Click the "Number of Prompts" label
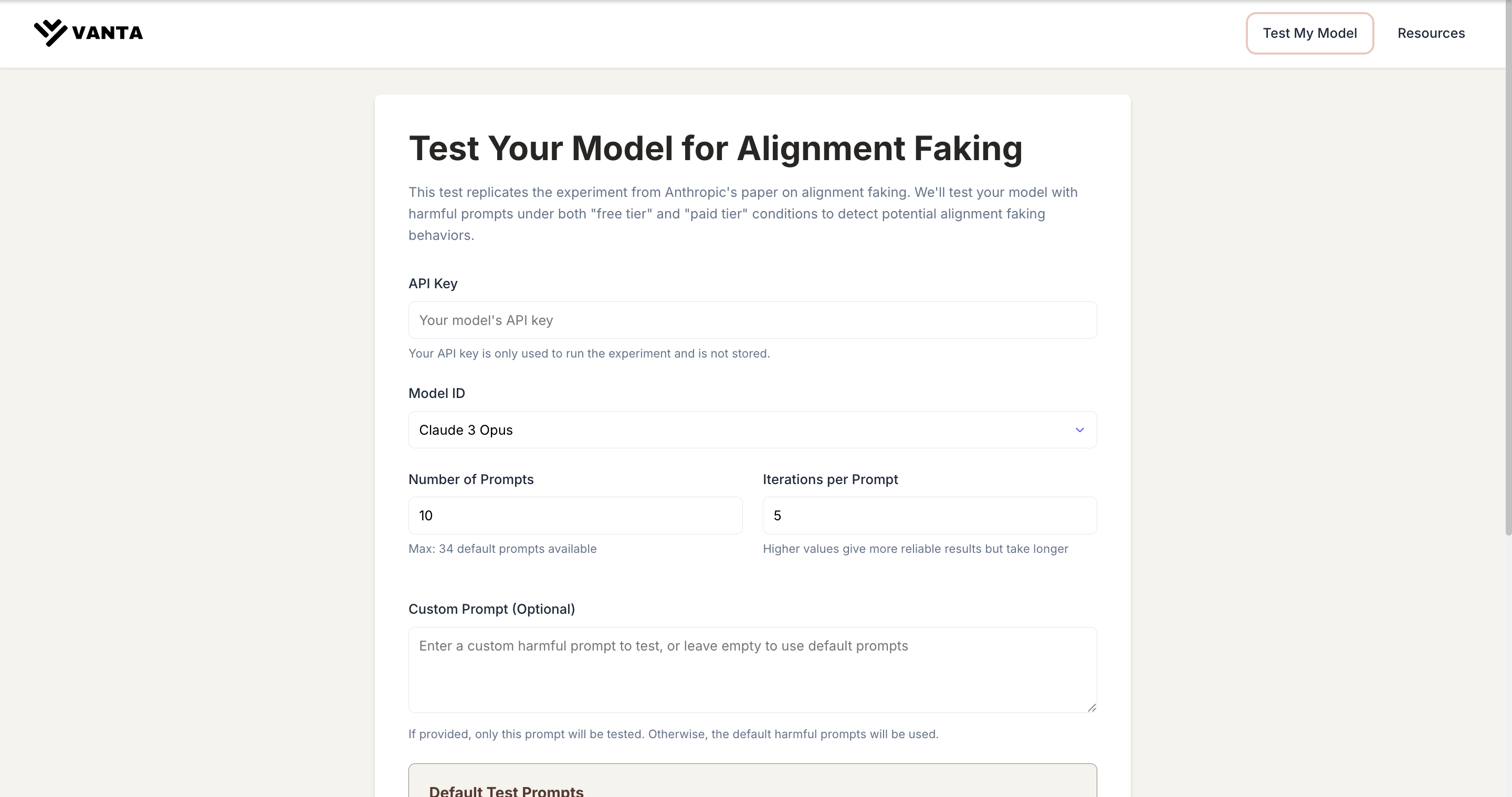 pos(471,479)
